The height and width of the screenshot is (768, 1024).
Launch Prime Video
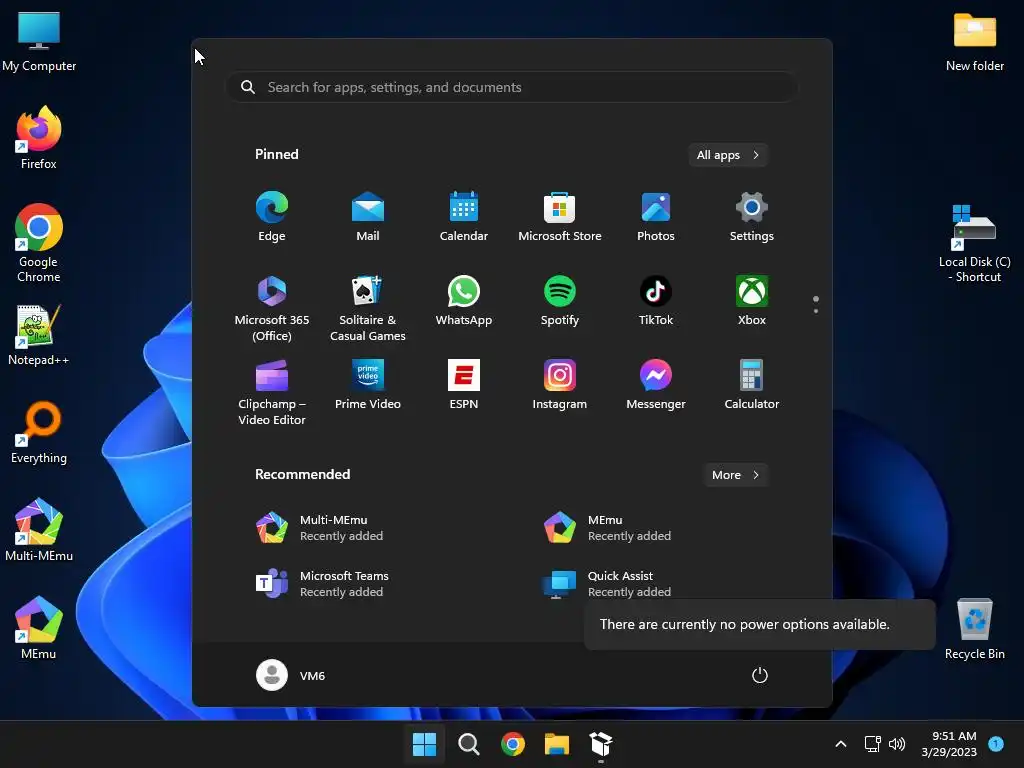(368, 385)
